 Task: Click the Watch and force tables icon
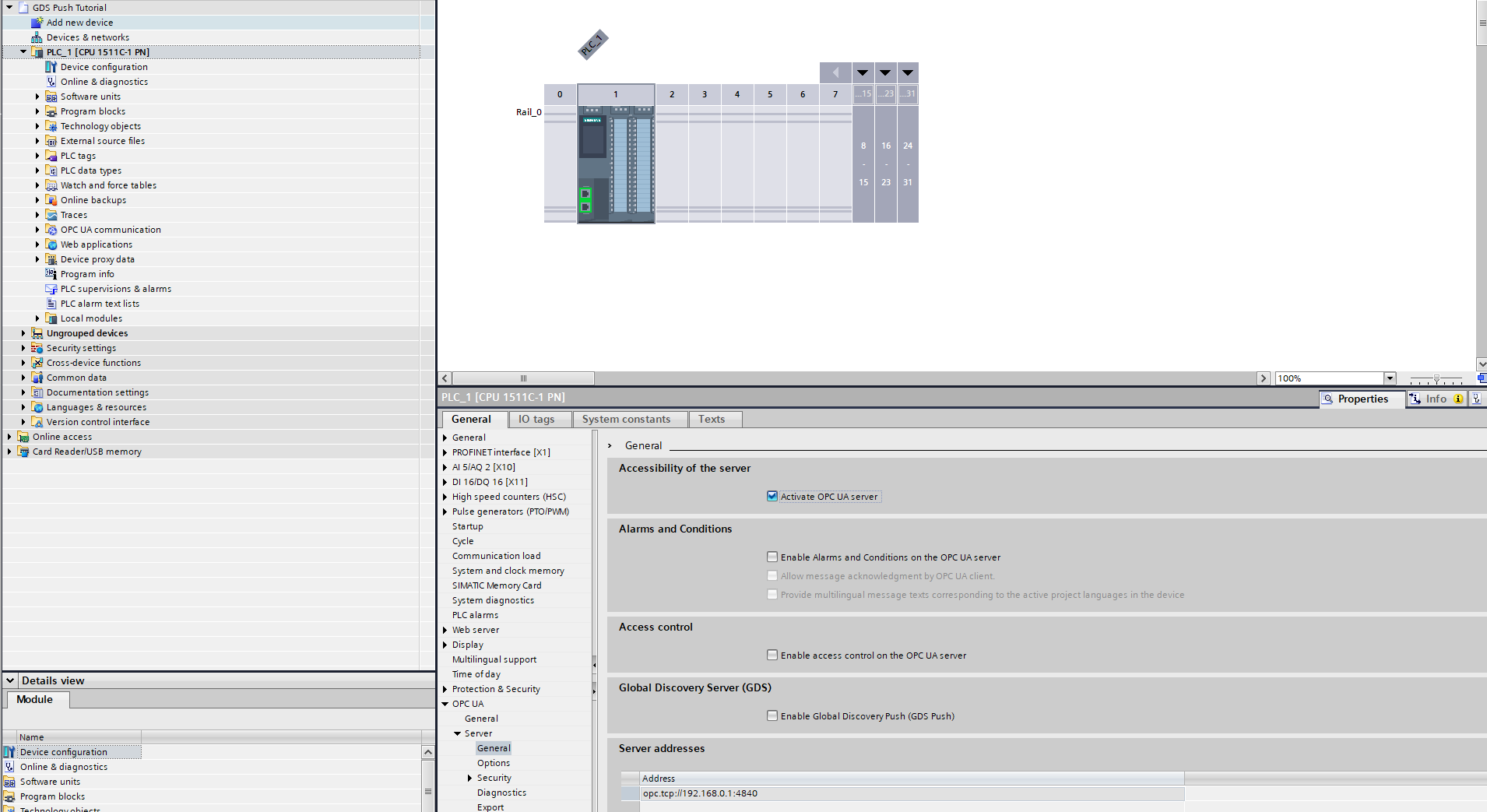coord(51,185)
